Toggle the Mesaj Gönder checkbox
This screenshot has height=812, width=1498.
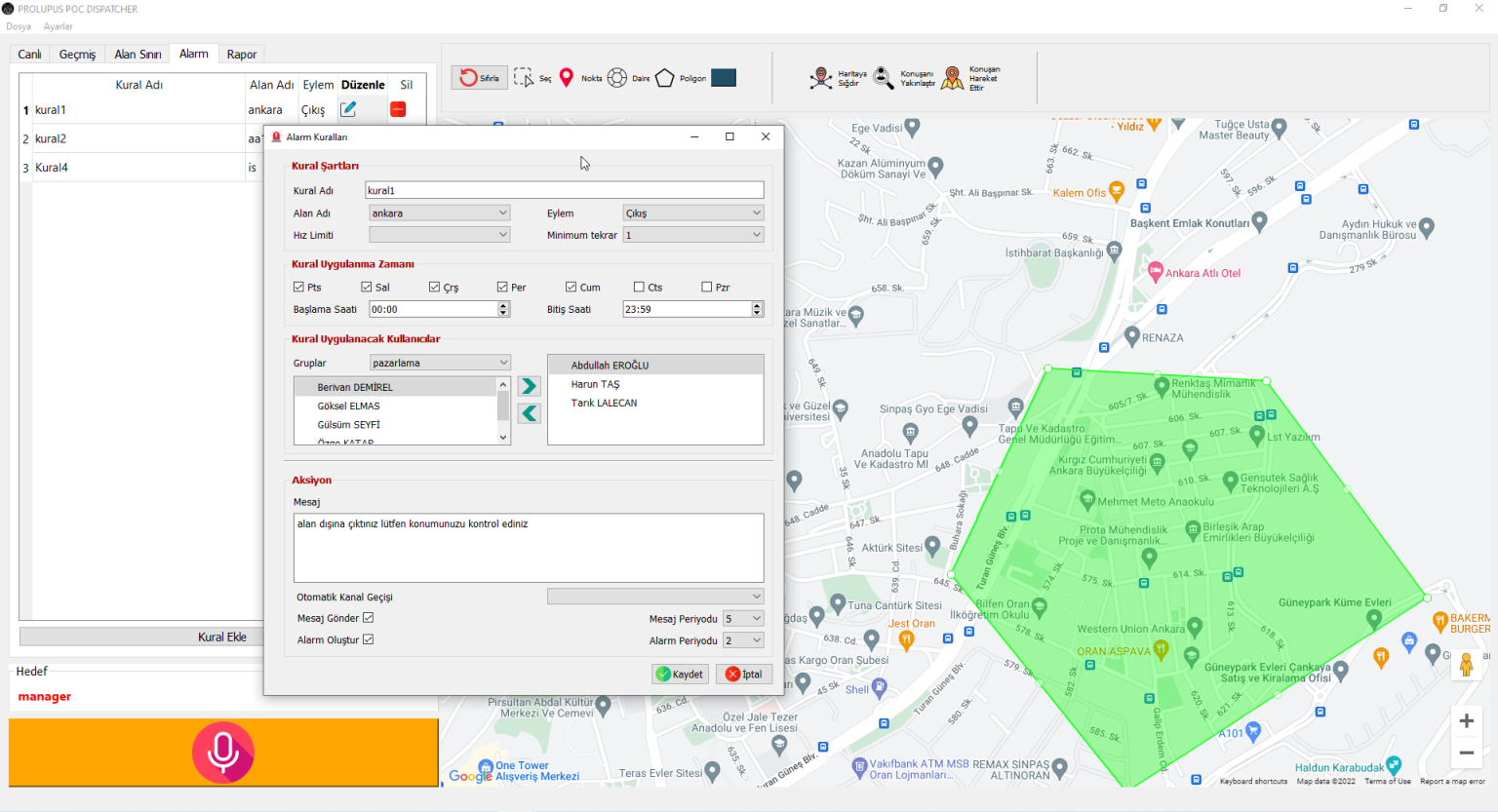[368, 618]
